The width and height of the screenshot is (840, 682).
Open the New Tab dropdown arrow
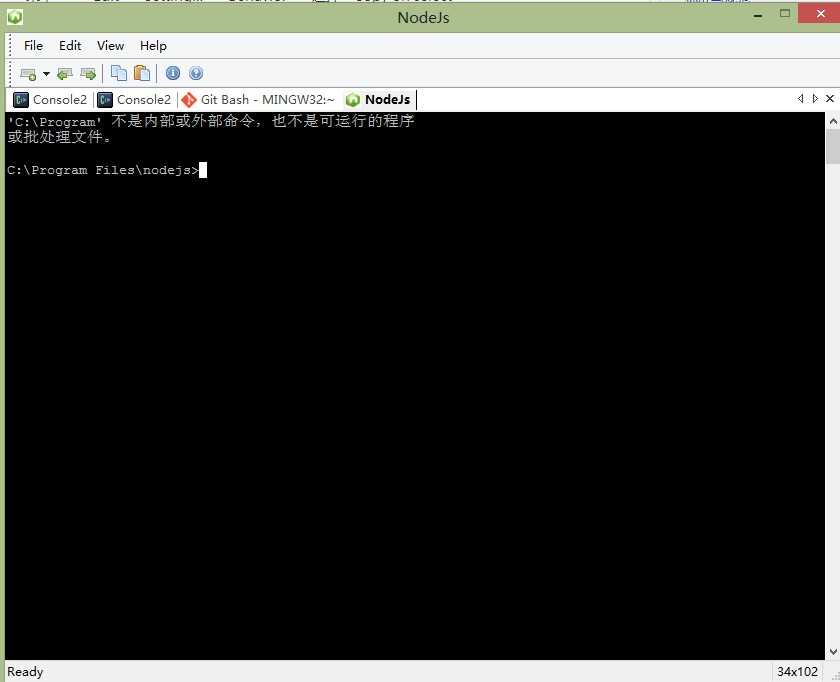pos(47,74)
